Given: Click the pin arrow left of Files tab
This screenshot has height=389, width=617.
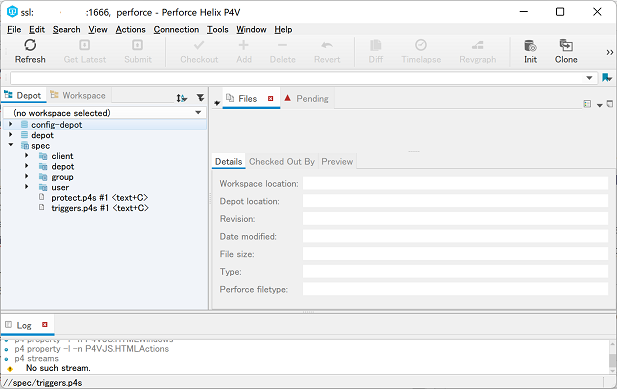Looking at the screenshot, I should [217, 103].
